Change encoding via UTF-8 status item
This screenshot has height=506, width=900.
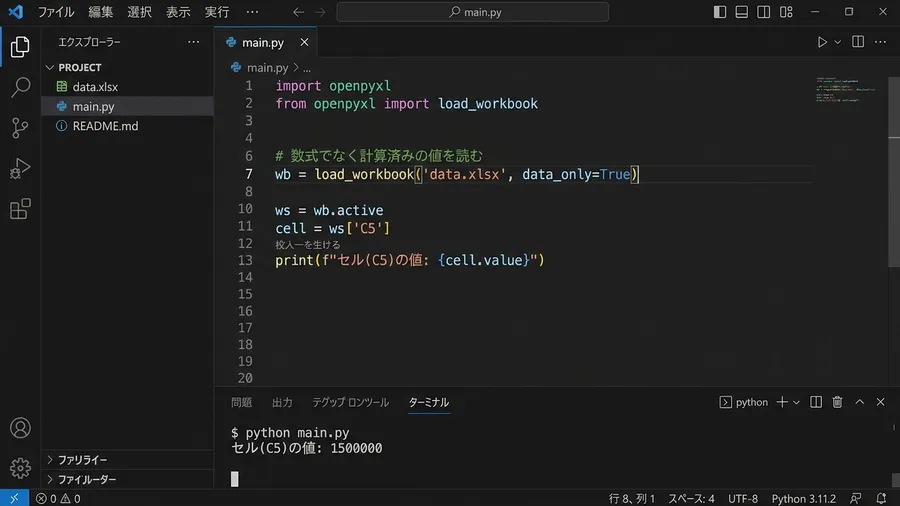tap(743, 498)
